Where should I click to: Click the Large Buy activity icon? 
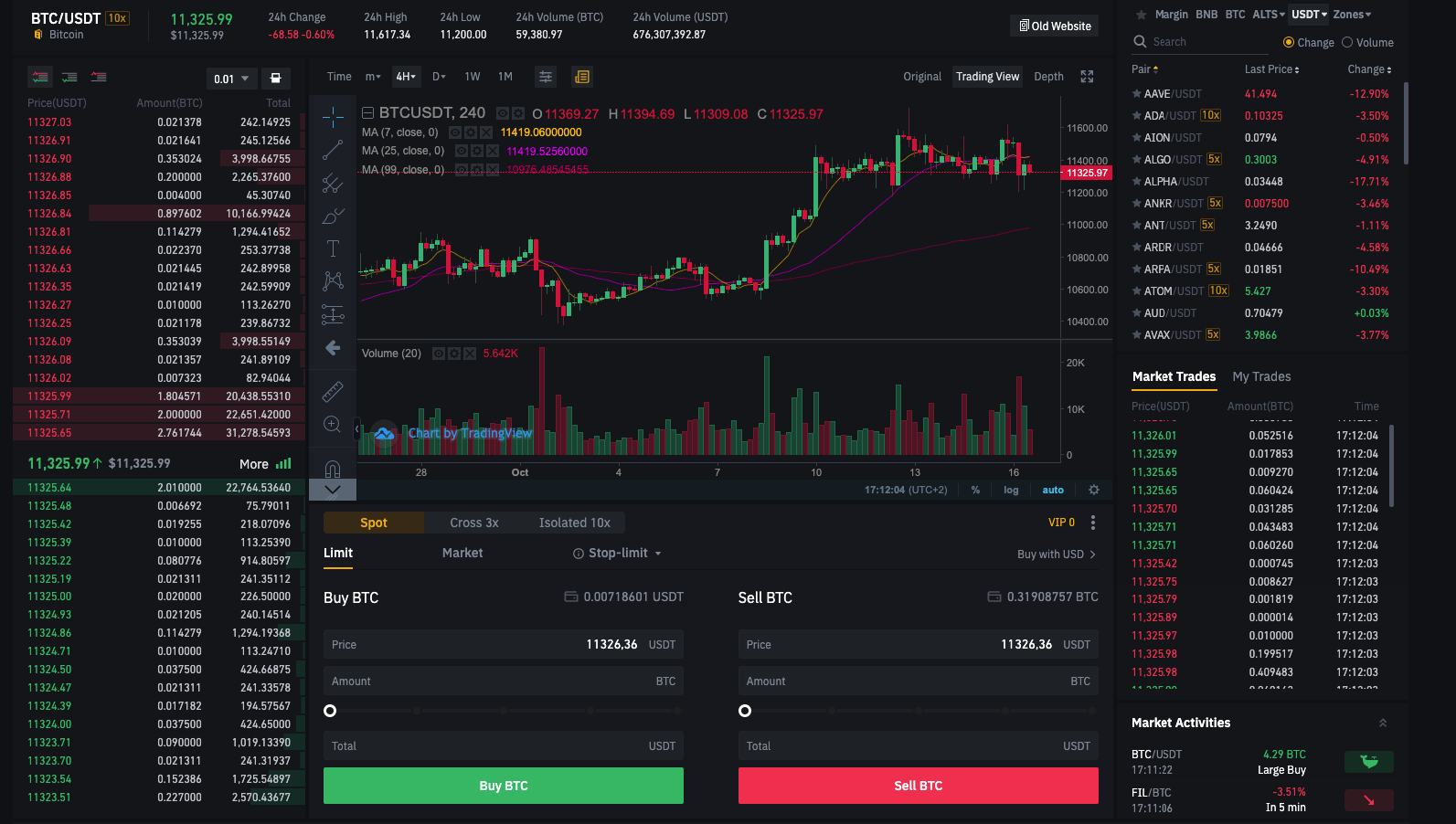(x=1369, y=762)
